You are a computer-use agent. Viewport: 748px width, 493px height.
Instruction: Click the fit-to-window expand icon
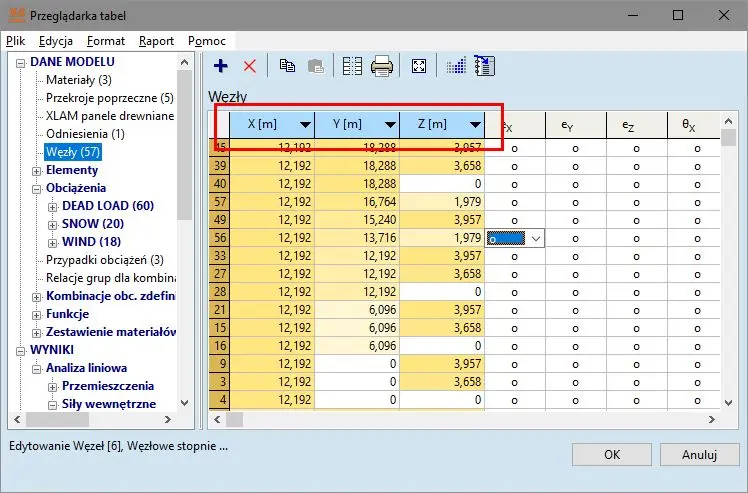419,66
